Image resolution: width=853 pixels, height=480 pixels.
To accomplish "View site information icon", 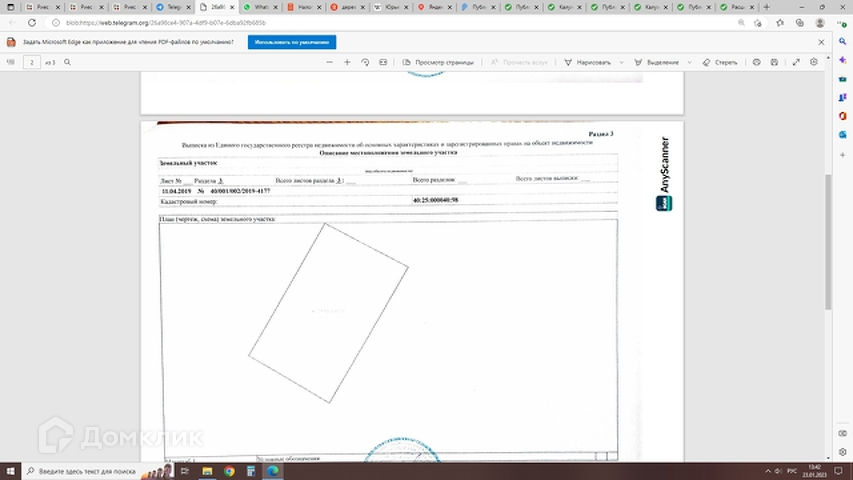I will (x=56, y=23).
